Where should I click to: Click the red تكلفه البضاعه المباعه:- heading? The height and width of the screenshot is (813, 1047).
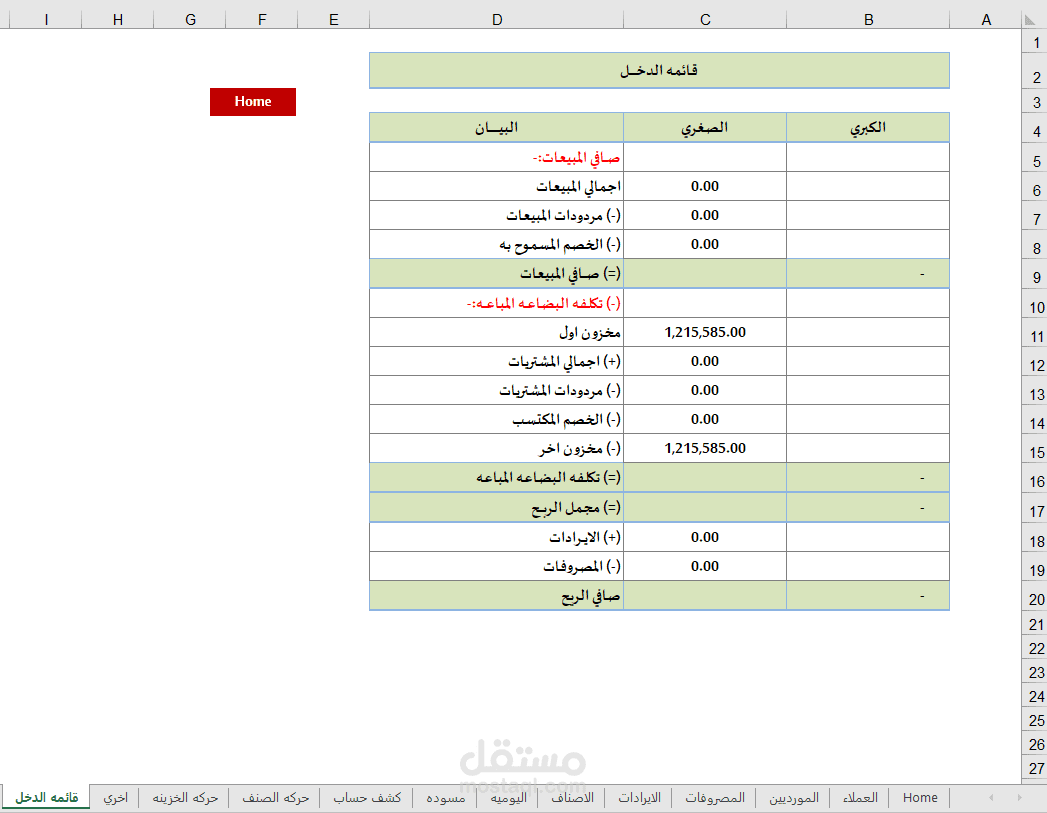[x=496, y=303]
